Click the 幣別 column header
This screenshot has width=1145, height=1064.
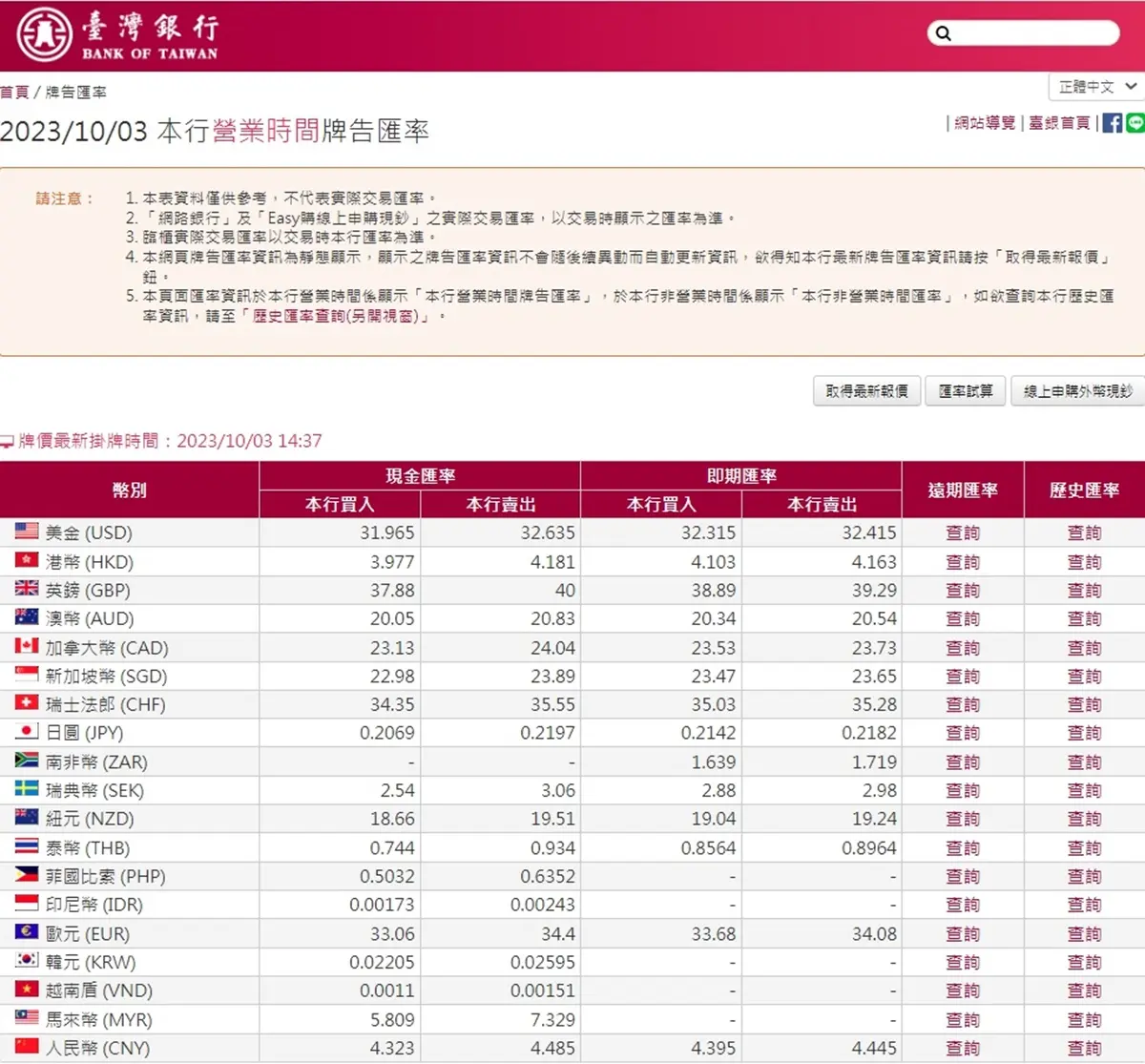tap(130, 490)
